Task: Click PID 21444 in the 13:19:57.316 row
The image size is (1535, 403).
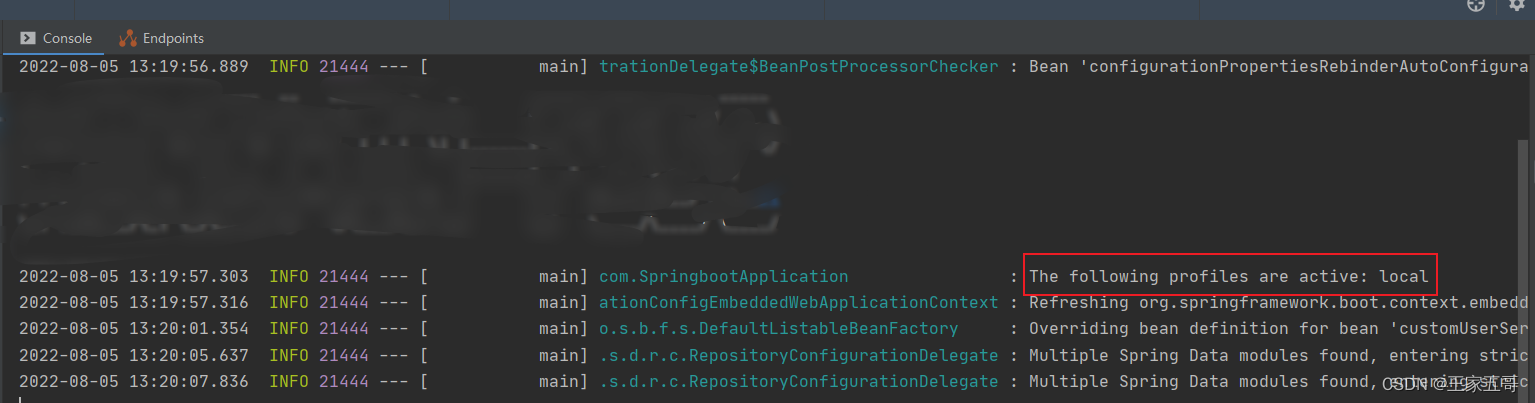Action: pos(344,302)
